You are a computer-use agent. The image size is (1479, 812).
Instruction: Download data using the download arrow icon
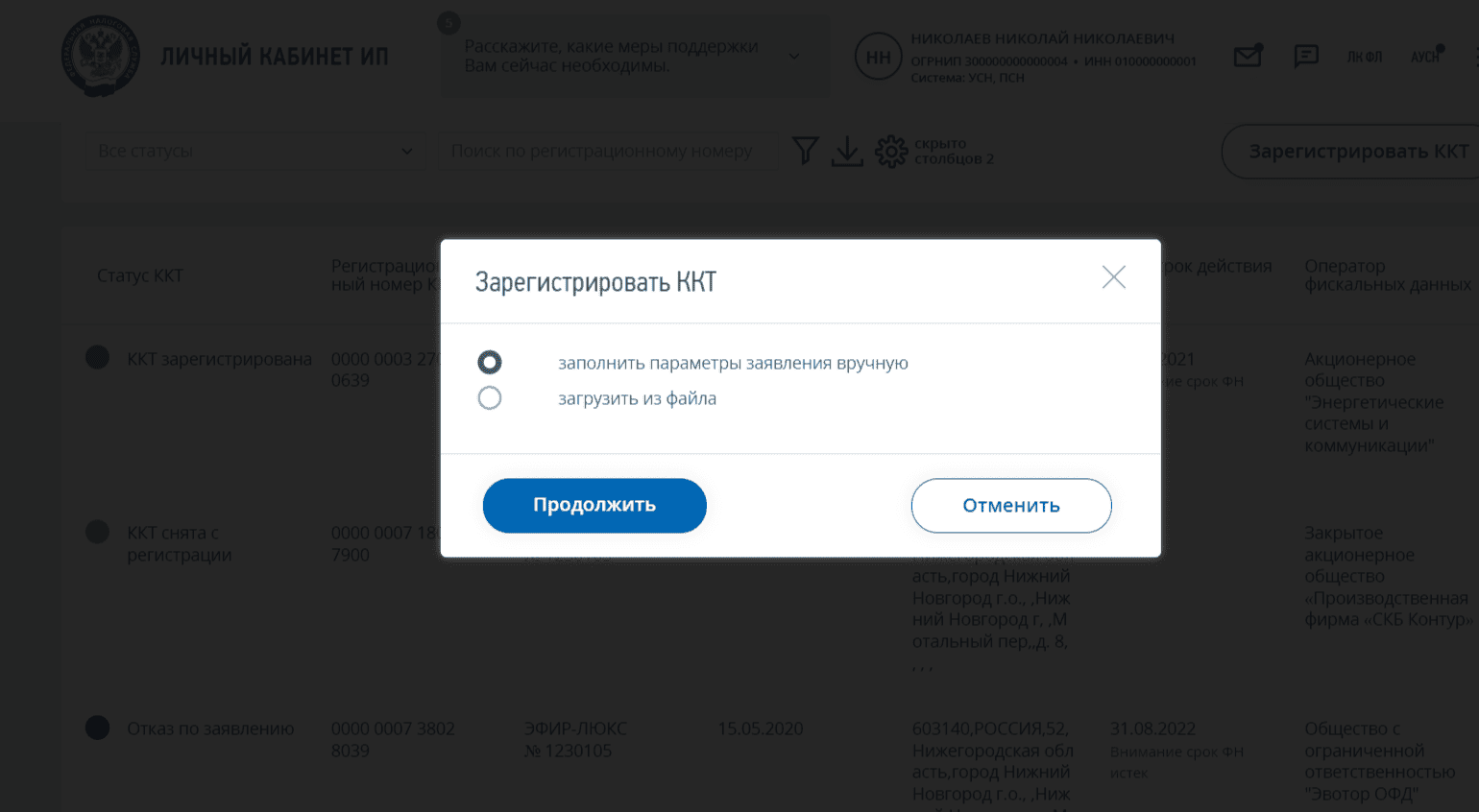click(847, 152)
